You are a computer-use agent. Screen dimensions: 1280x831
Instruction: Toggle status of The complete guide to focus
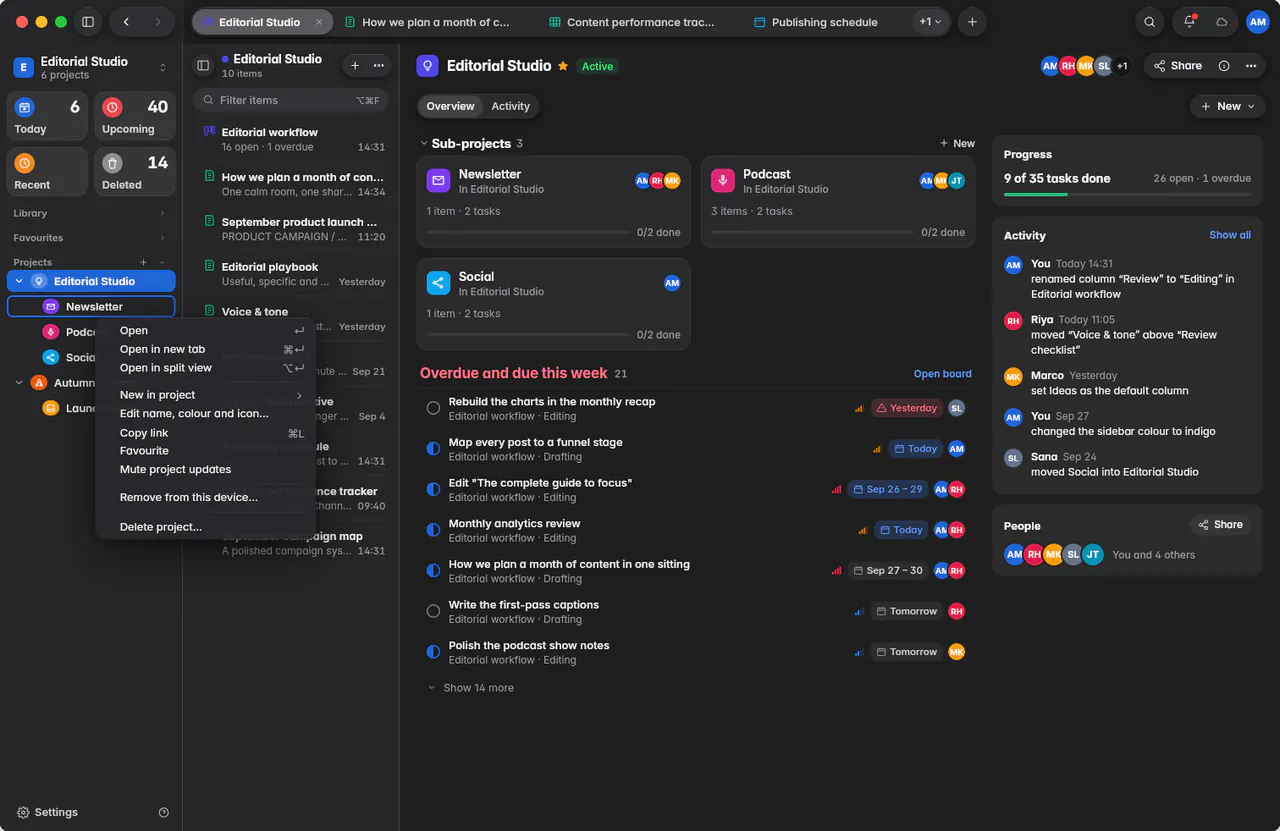[x=433, y=490]
